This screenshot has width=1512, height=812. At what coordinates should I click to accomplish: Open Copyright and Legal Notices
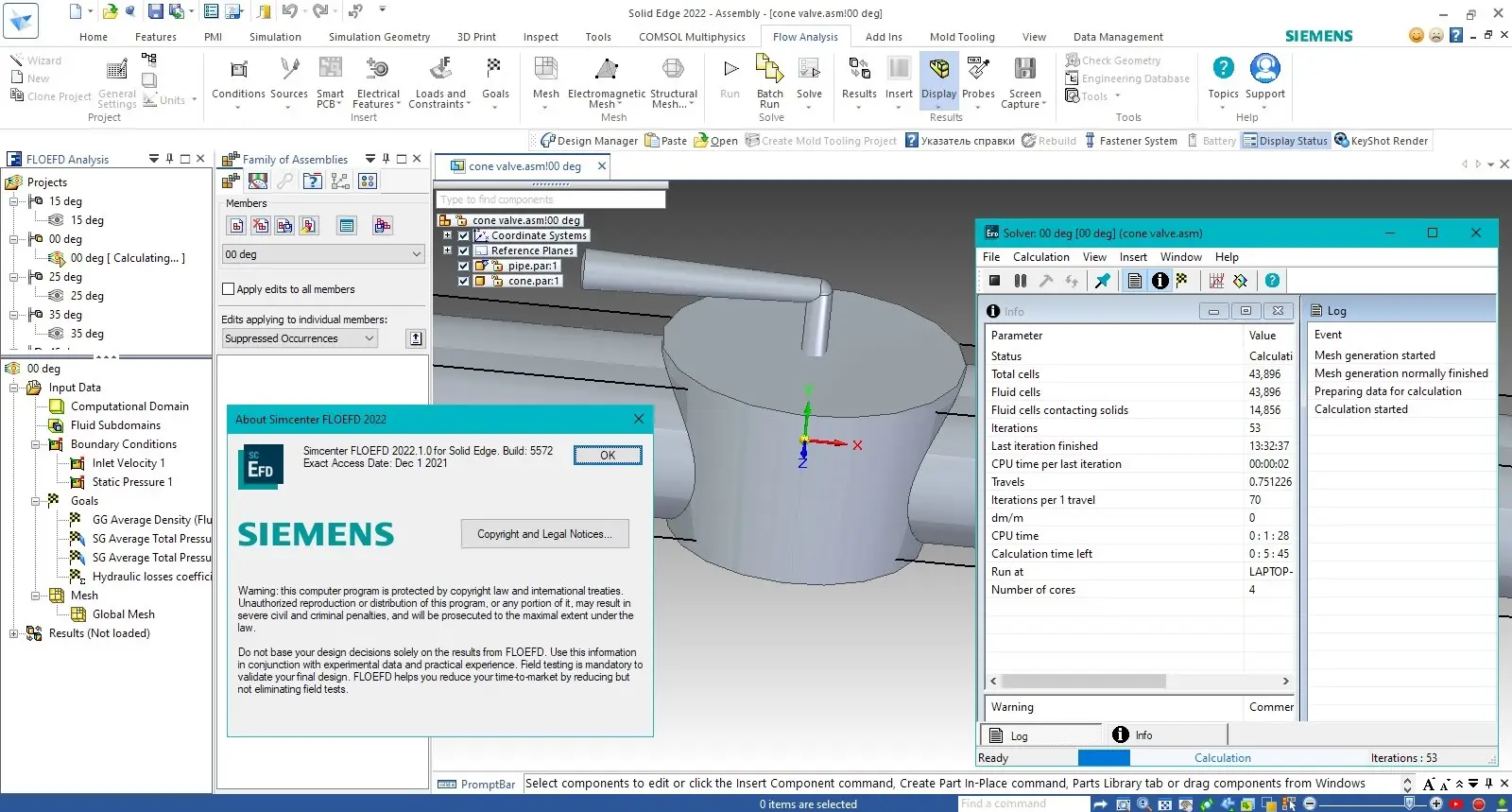544,534
